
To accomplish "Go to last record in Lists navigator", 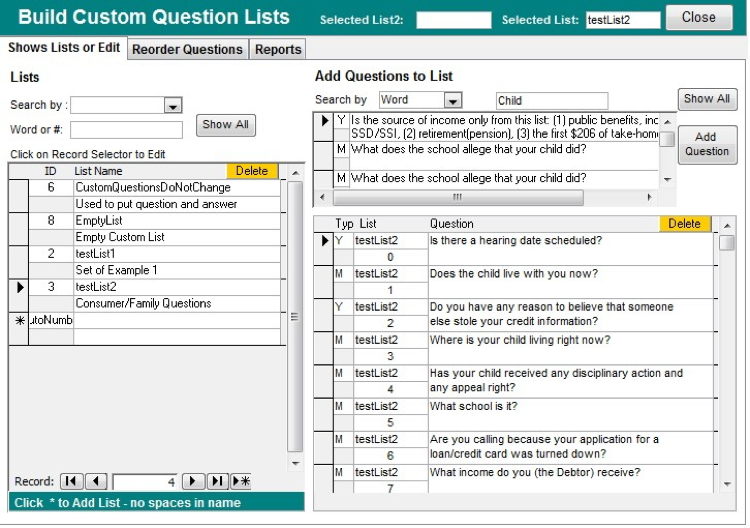I will pos(218,481).
